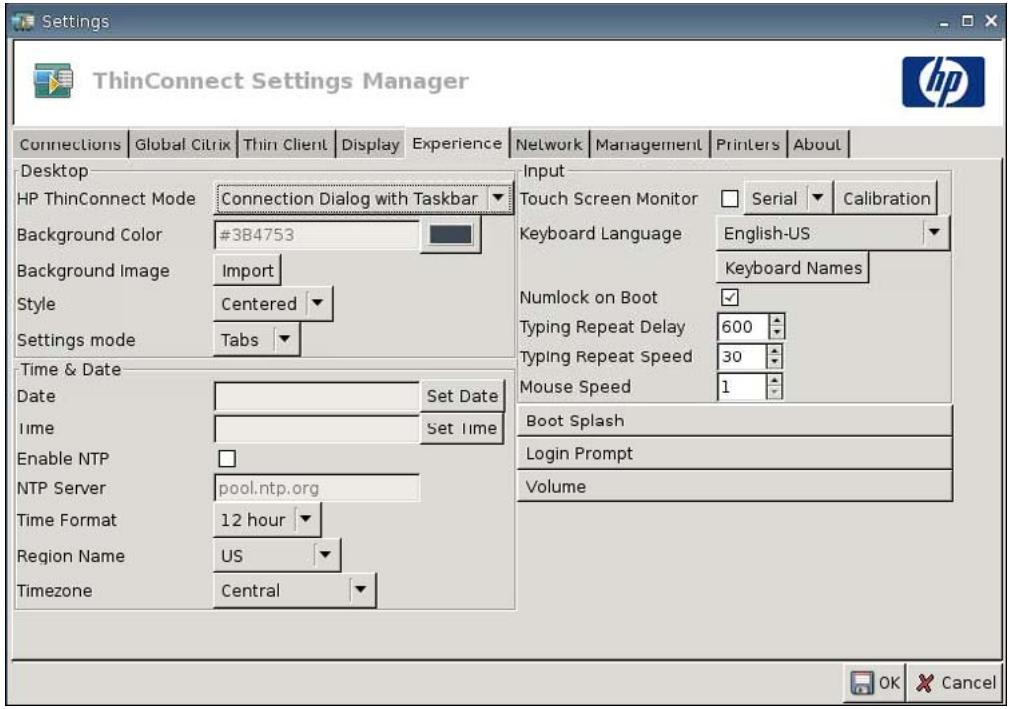
Task: Click the Keyboard Names button
Action: 793,268
